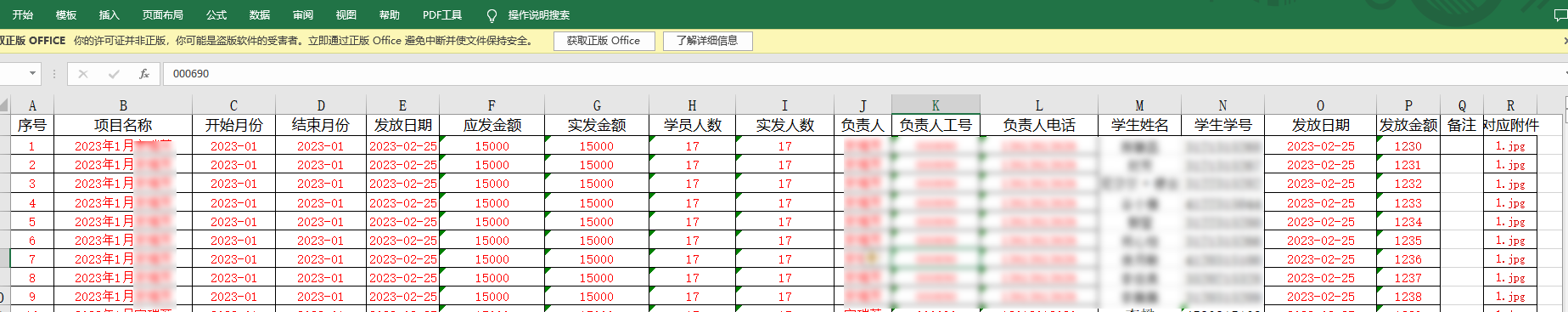The width and height of the screenshot is (1568, 312).
Task: Click the 实发金额 header cell
Action: coord(597,125)
